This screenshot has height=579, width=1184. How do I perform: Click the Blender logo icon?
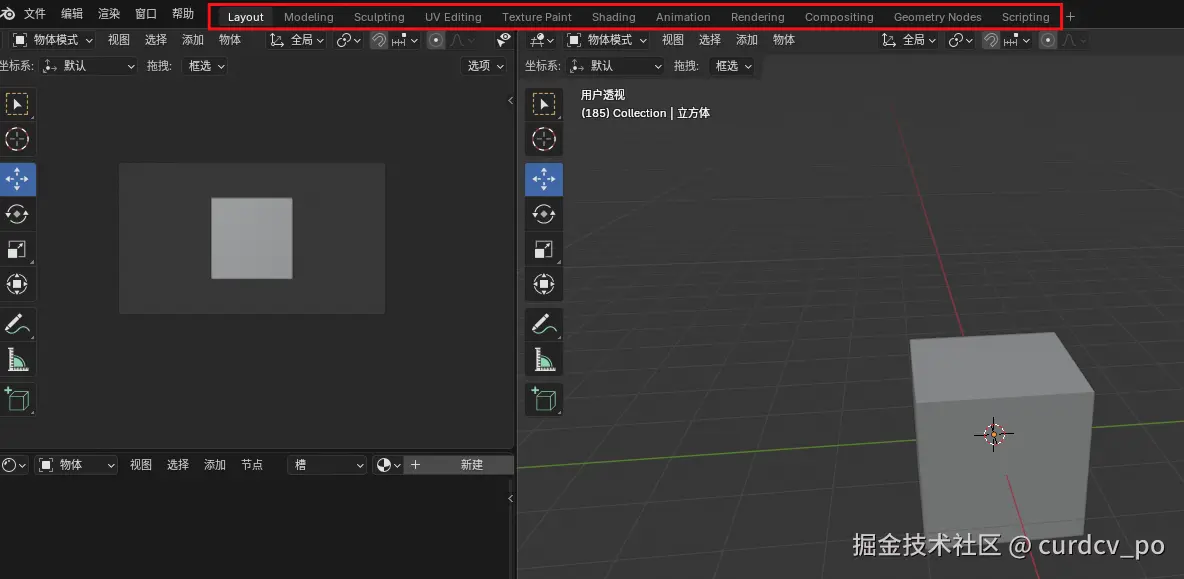point(8,14)
